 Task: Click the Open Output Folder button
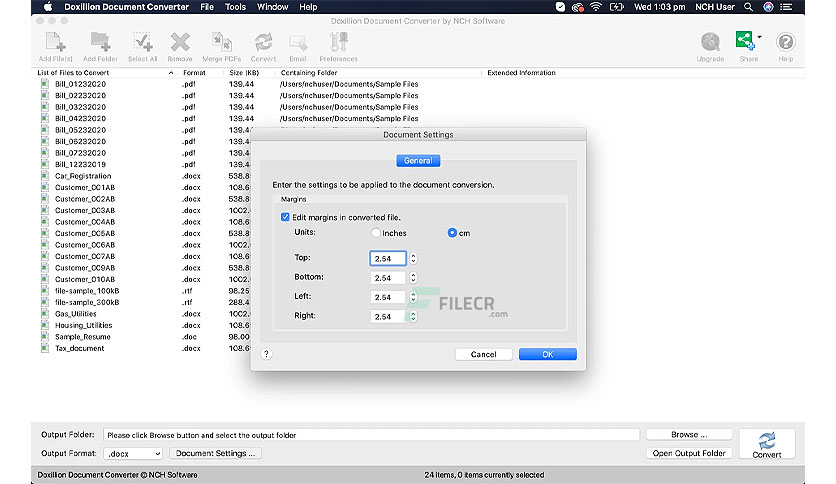pos(689,453)
